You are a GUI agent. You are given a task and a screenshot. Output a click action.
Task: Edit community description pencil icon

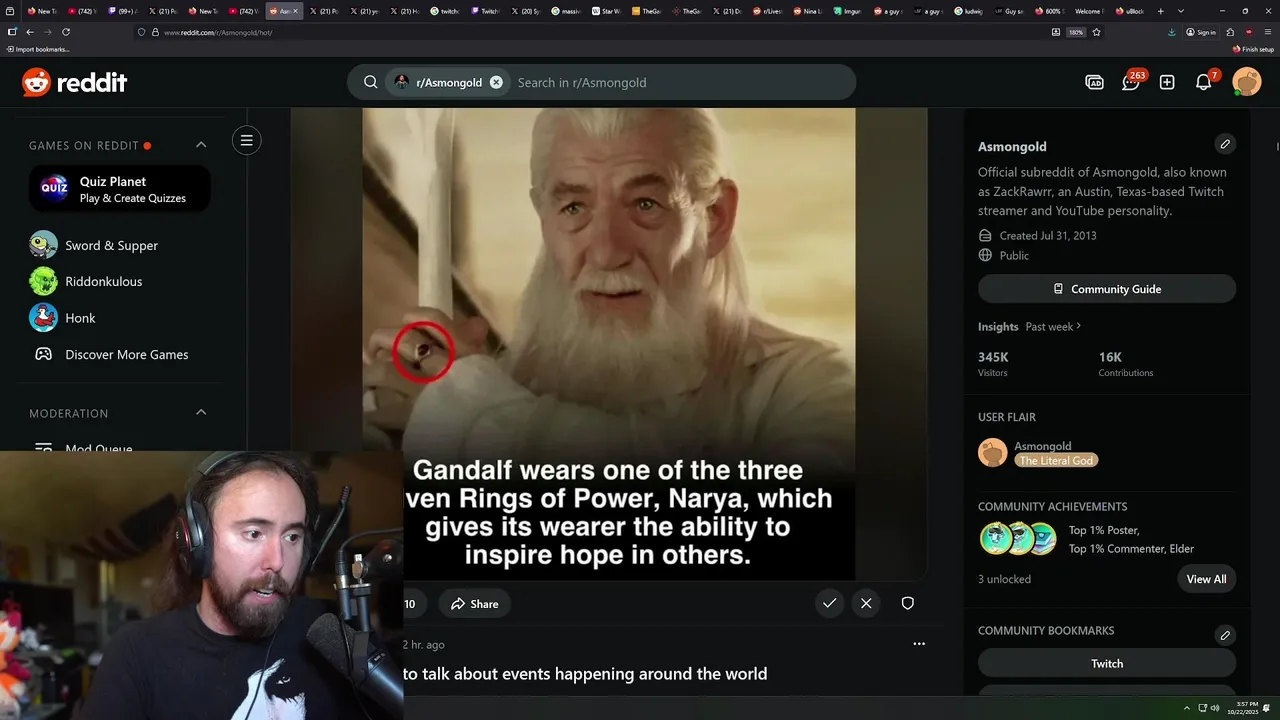[x=1225, y=144]
